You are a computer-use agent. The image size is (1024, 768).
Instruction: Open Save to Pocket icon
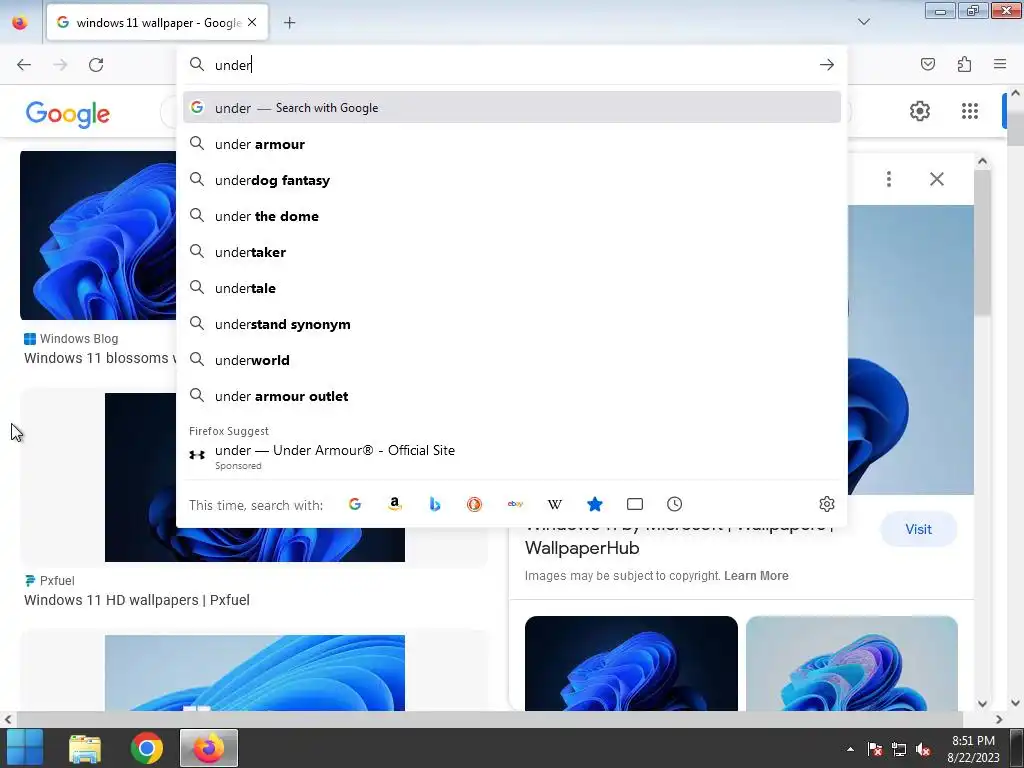(927, 64)
